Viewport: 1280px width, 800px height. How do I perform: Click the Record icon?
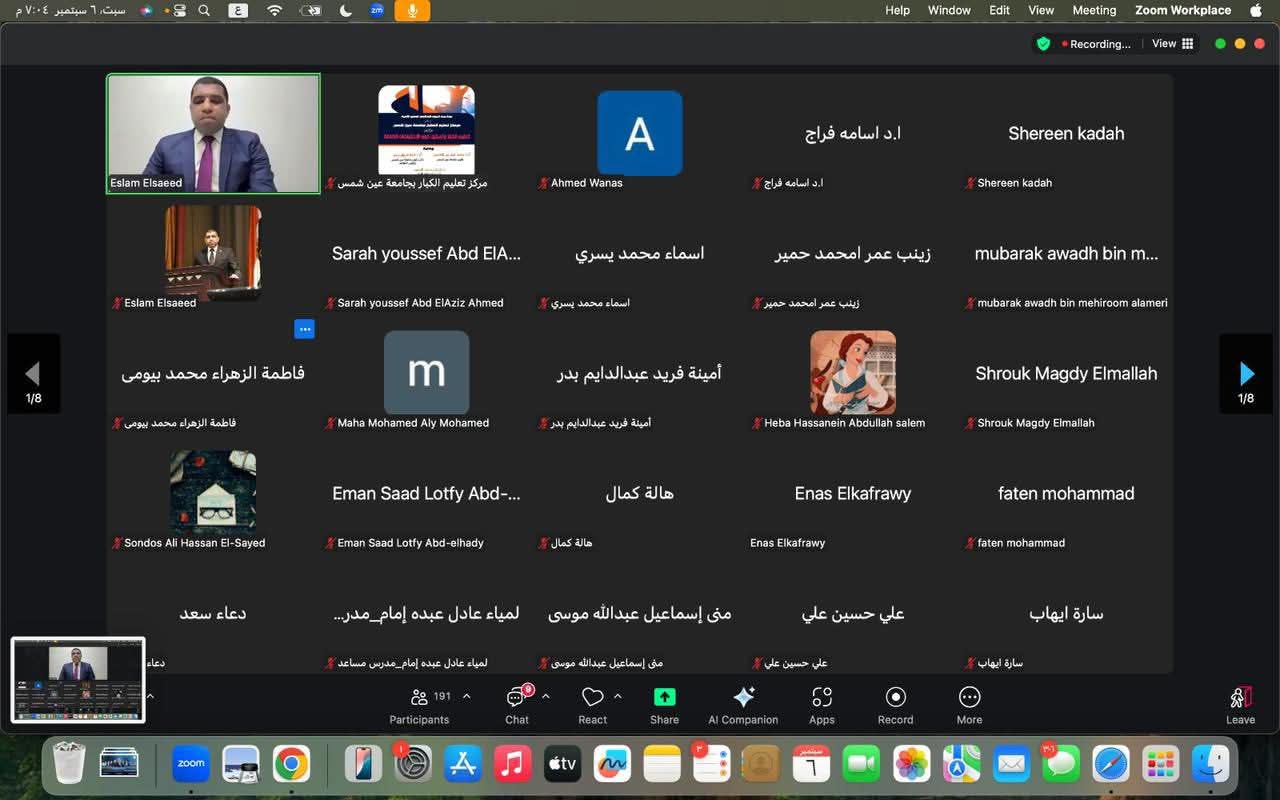point(895,697)
